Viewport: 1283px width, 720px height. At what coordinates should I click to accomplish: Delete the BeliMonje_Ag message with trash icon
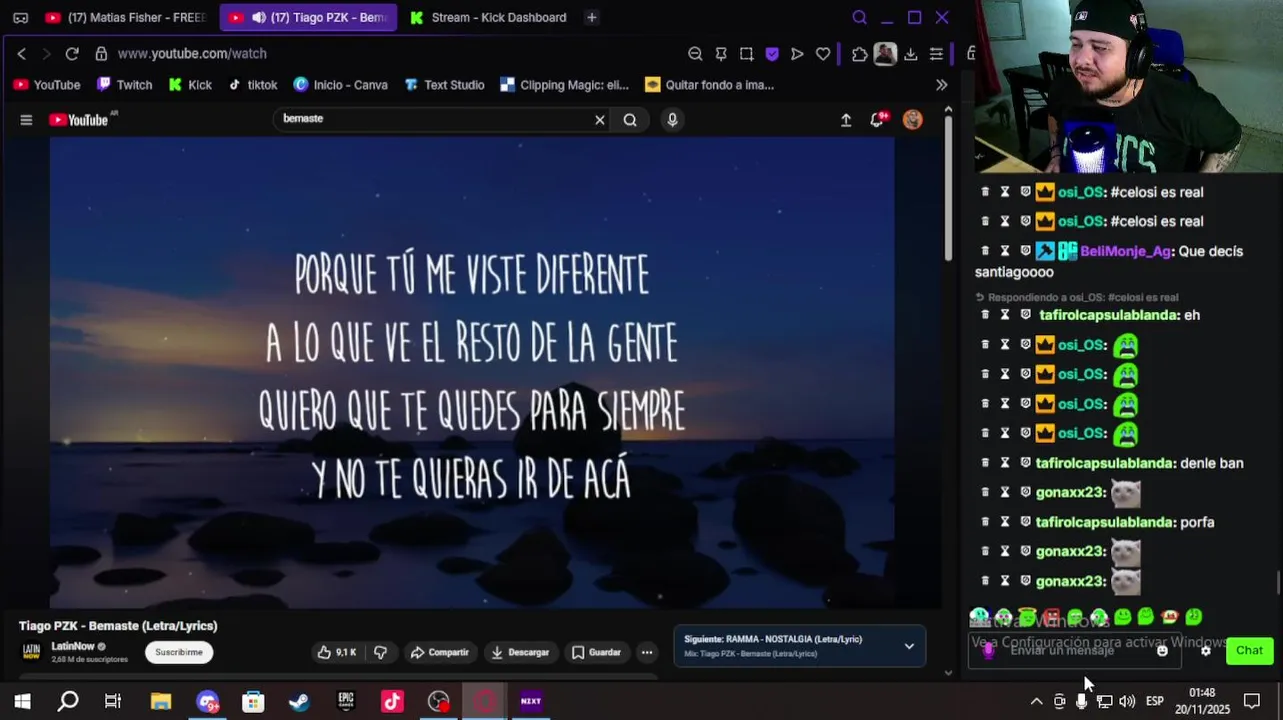click(x=985, y=251)
